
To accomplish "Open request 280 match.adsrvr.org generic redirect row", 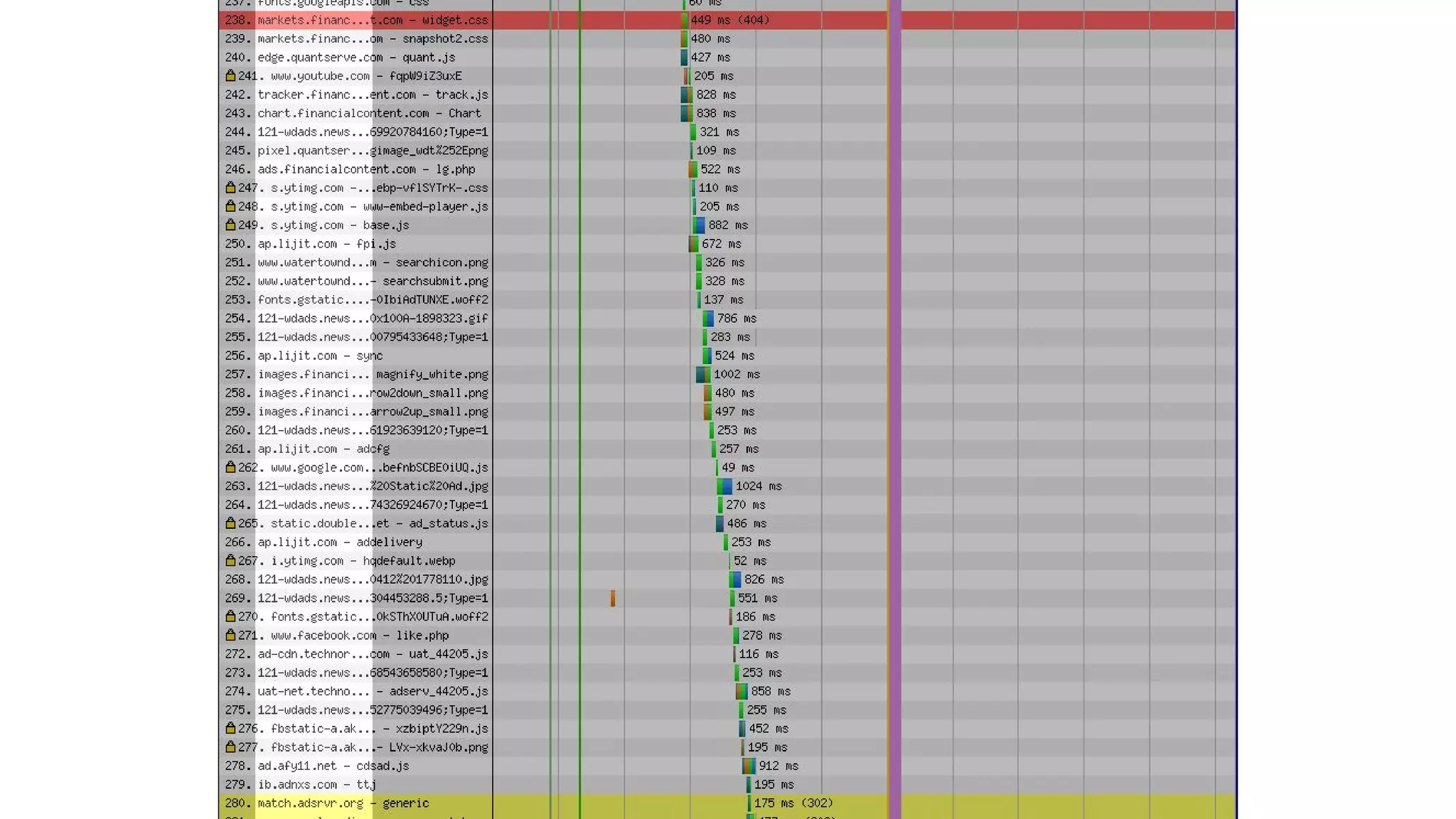I will tap(343, 803).
